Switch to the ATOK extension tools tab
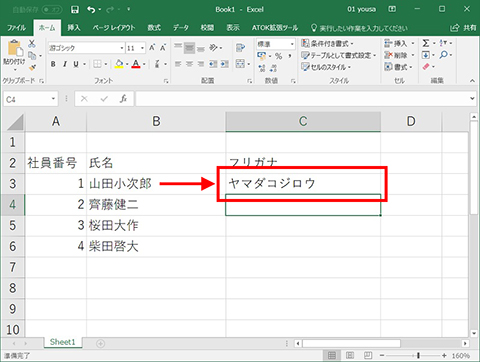The image size is (480, 362). (275, 28)
